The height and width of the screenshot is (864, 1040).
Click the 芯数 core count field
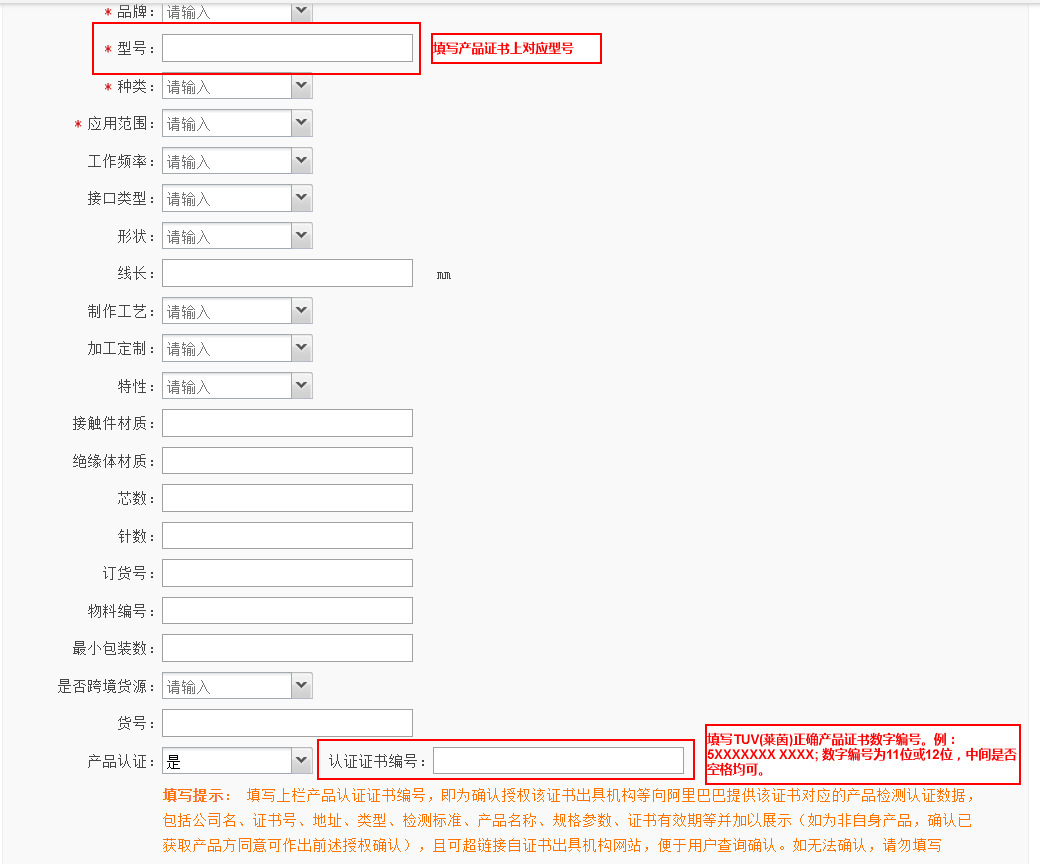287,497
